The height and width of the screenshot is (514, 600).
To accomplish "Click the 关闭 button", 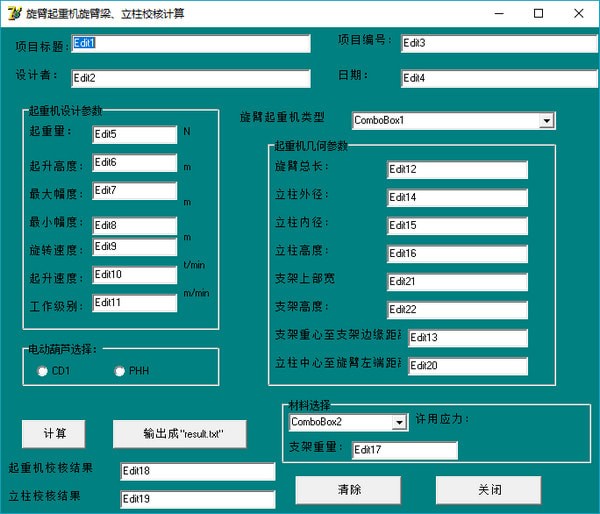I will click(x=489, y=490).
